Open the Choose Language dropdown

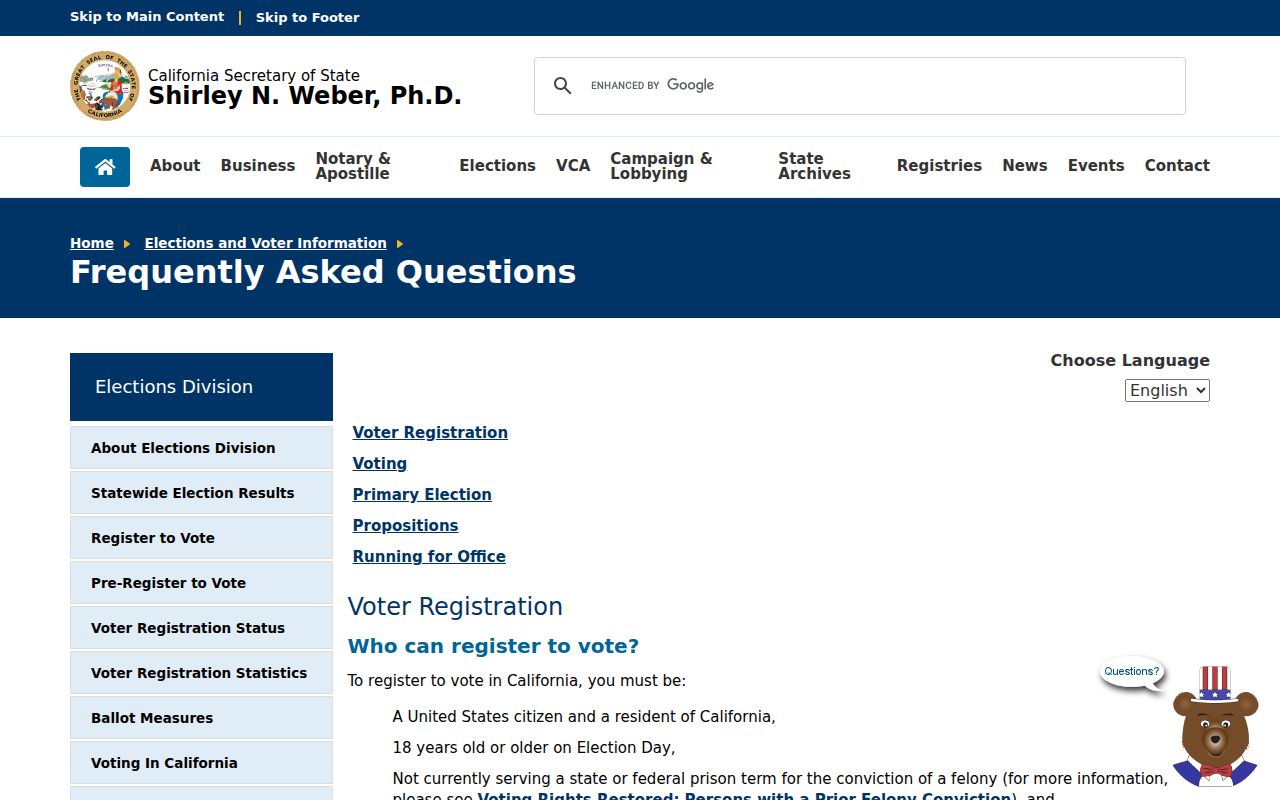[1167, 390]
